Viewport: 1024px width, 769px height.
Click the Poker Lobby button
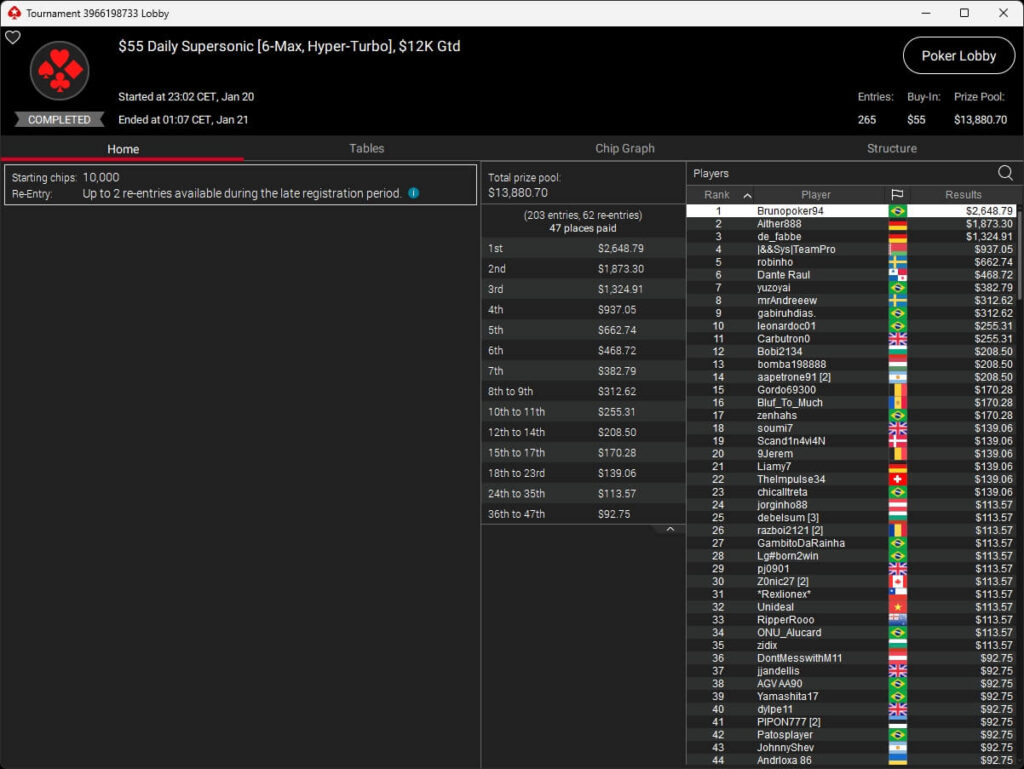point(958,56)
